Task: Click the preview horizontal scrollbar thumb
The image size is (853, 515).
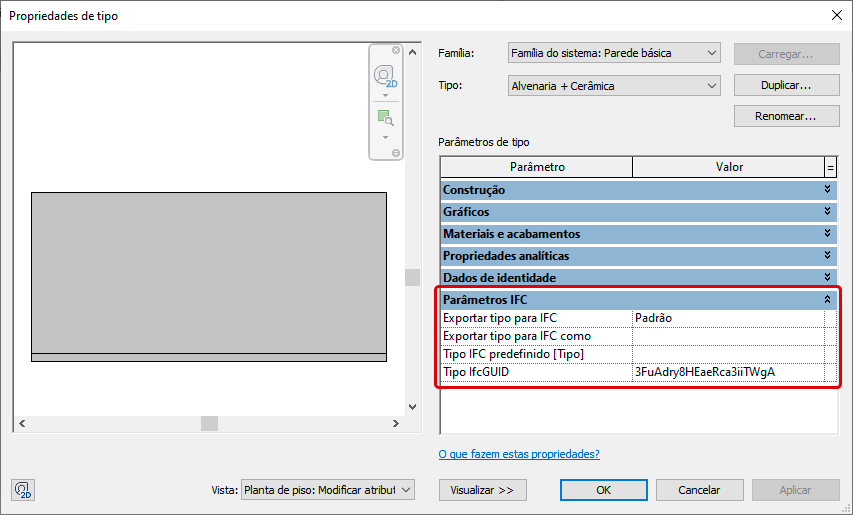Action: pos(209,423)
